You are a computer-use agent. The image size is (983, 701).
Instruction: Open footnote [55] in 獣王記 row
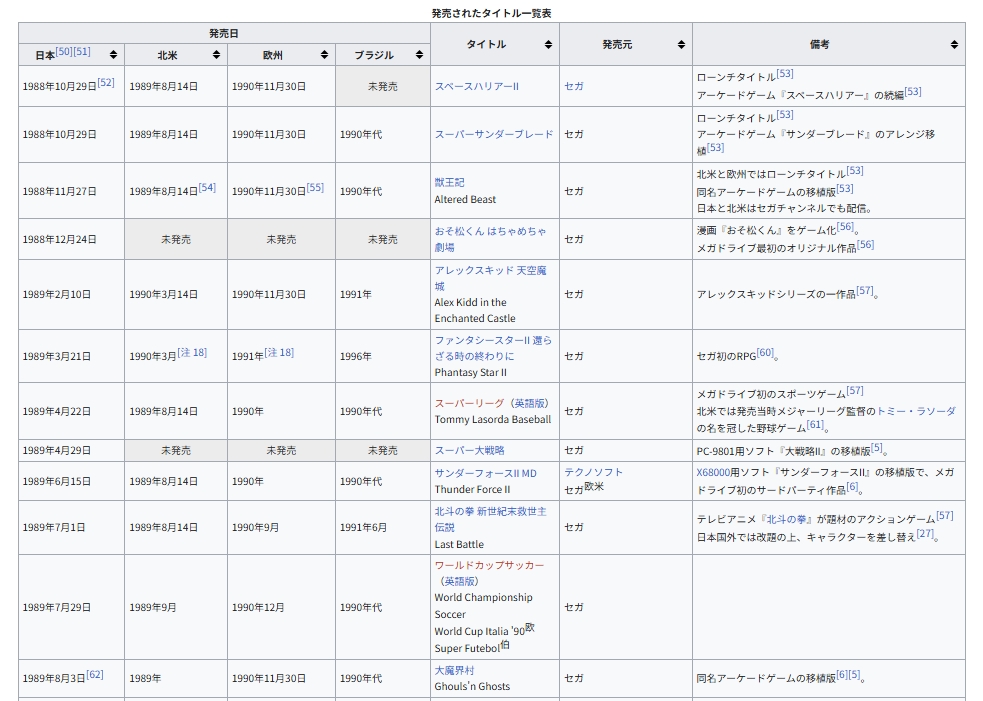(x=315, y=187)
